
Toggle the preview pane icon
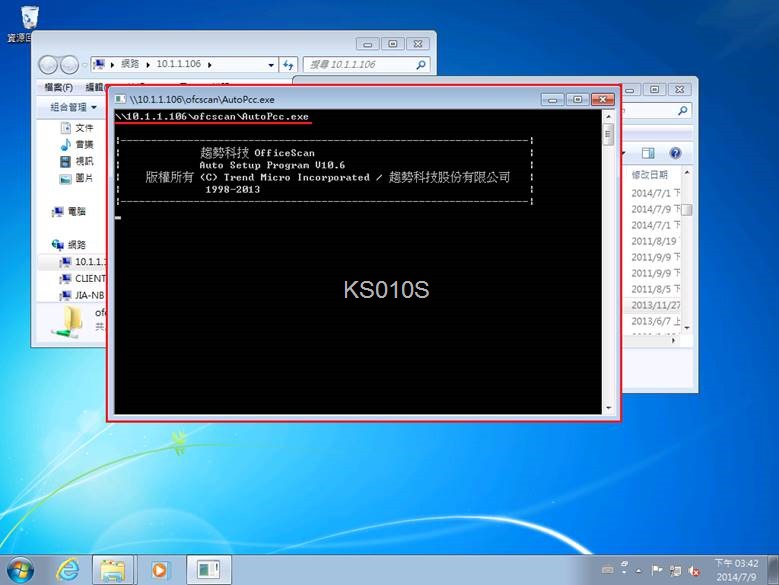648,153
